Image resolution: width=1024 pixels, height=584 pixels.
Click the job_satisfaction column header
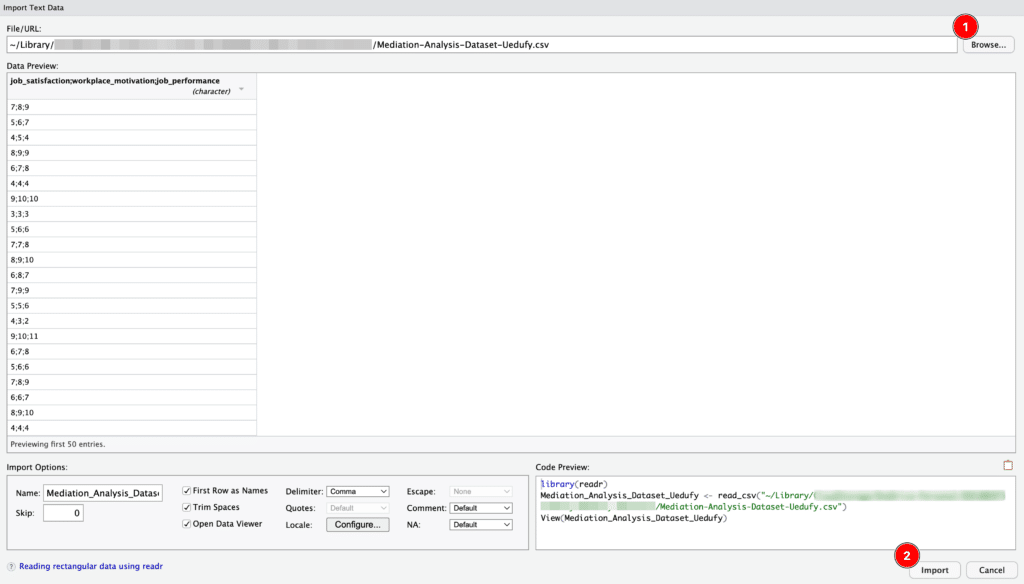click(110, 81)
